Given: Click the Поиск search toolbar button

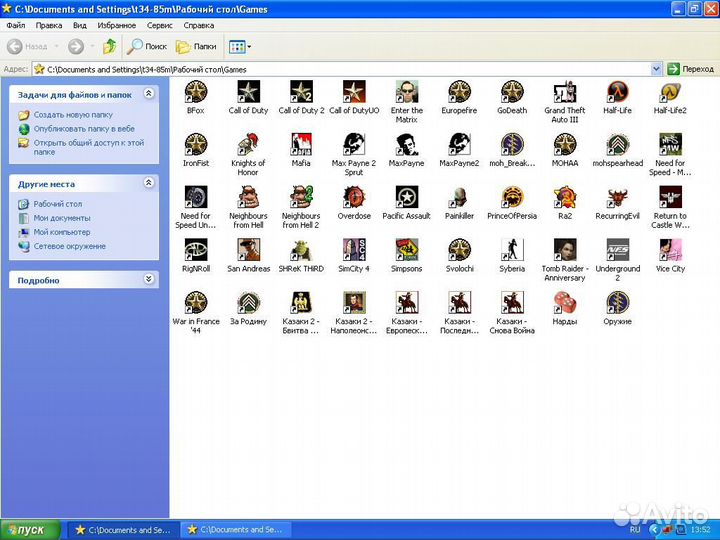Looking at the screenshot, I should [147, 46].
